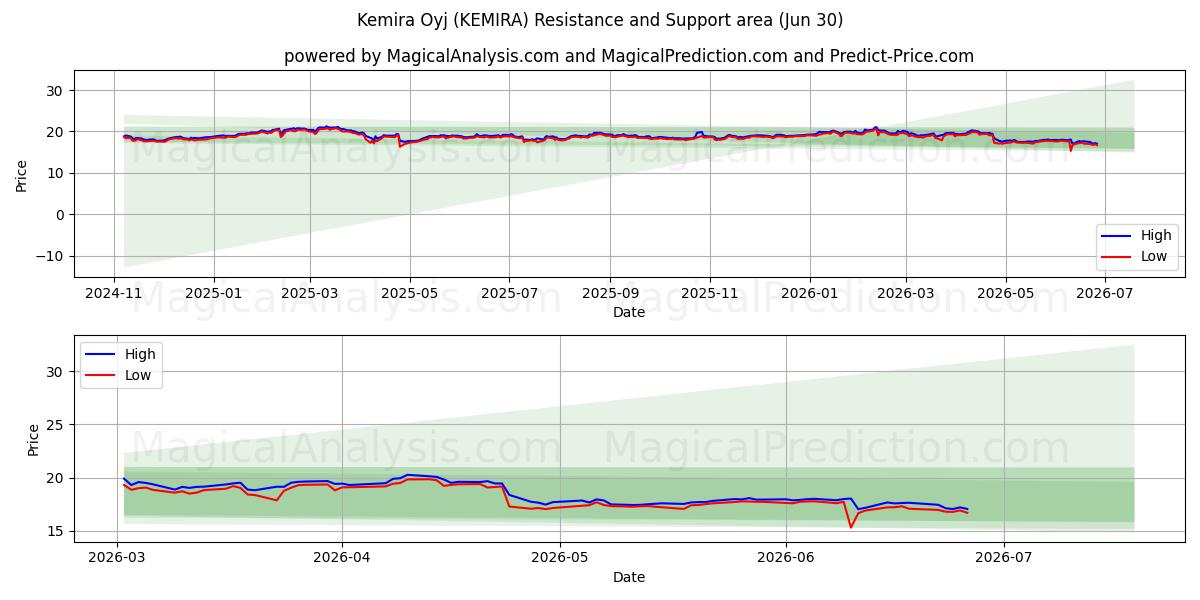
Task: Click the '15' price tick in the bottom chart
Action: [57, 531]
